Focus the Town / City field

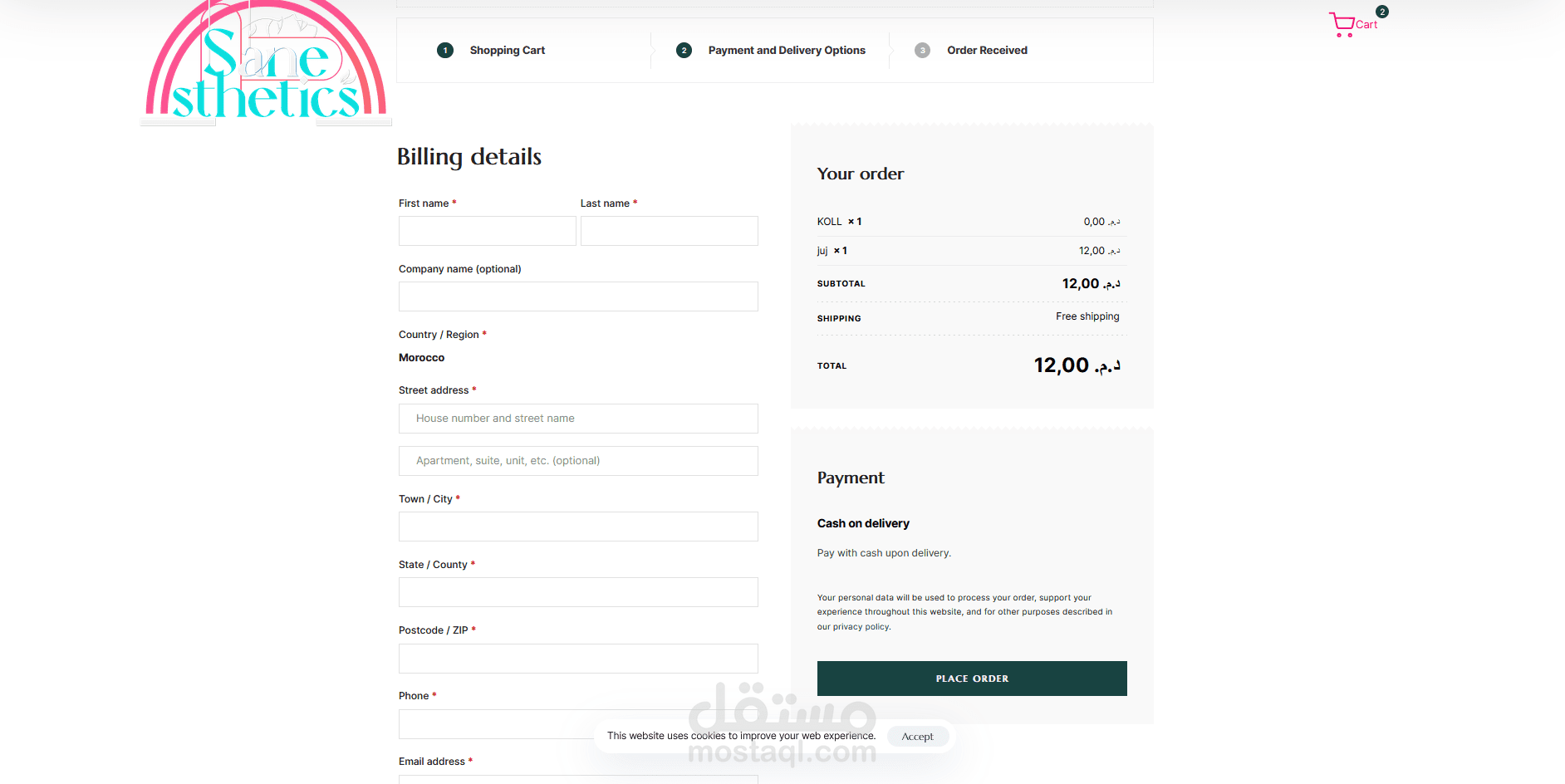[578, 527]
